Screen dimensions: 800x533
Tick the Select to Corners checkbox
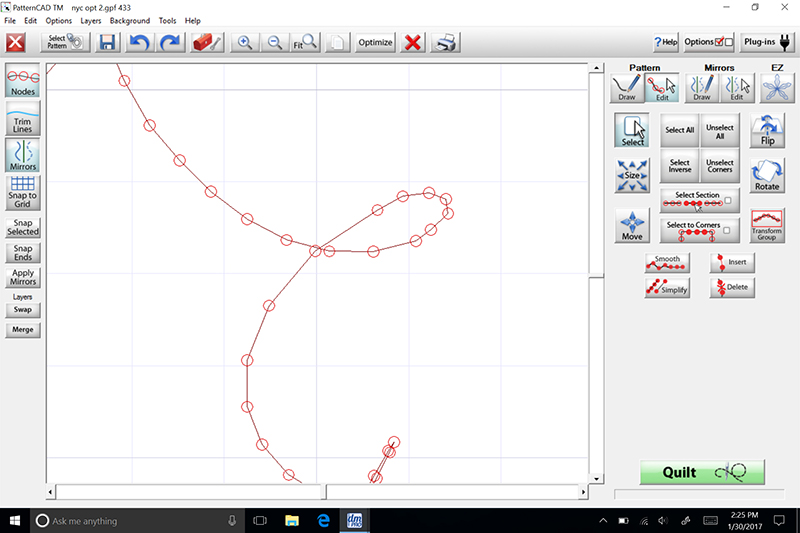click(x=728, y=231)
